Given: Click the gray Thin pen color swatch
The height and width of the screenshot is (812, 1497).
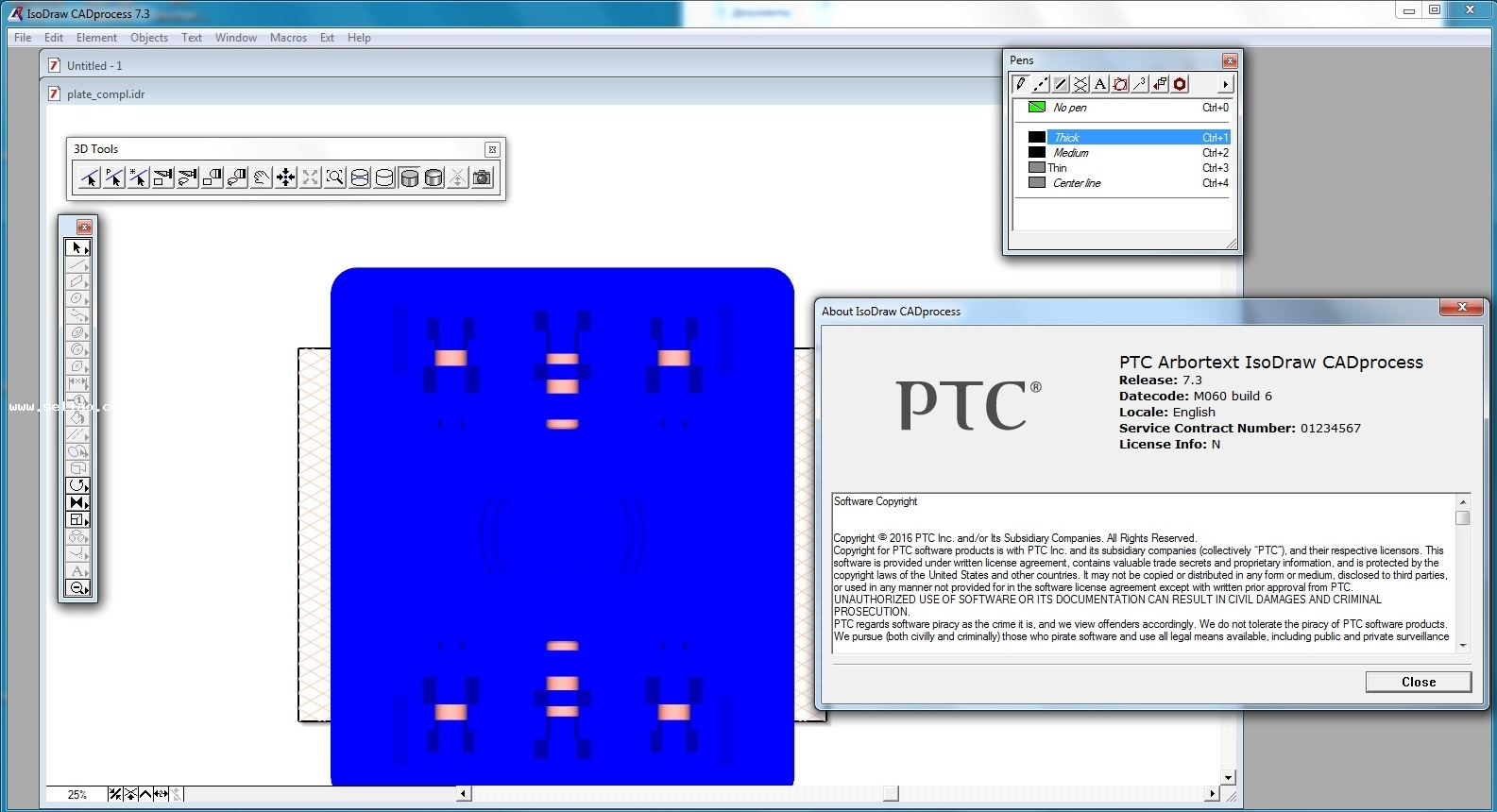Looking at the screenshot, I should [x=1037, y=168].
